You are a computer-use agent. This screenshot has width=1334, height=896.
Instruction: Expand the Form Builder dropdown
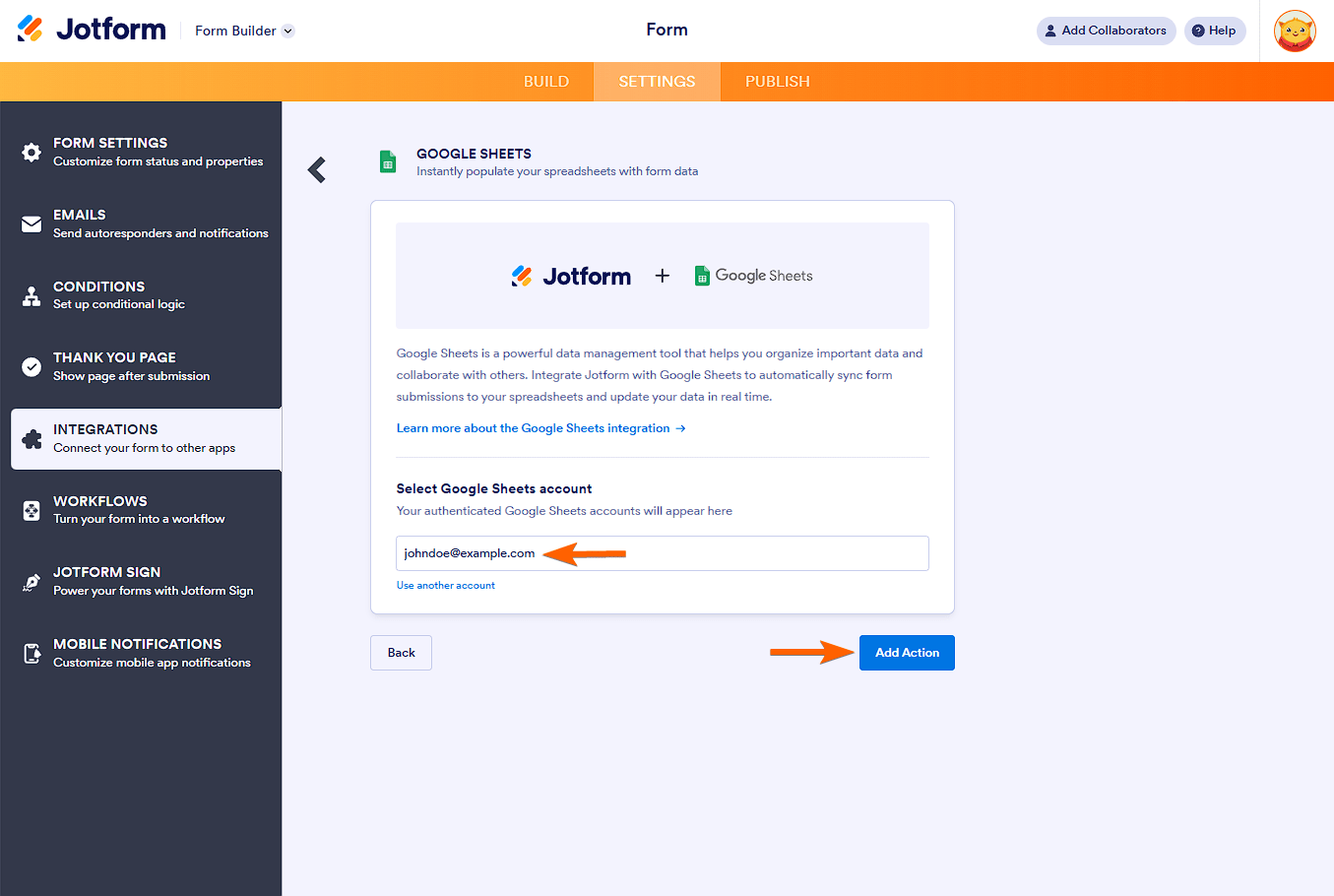(243, 31)
